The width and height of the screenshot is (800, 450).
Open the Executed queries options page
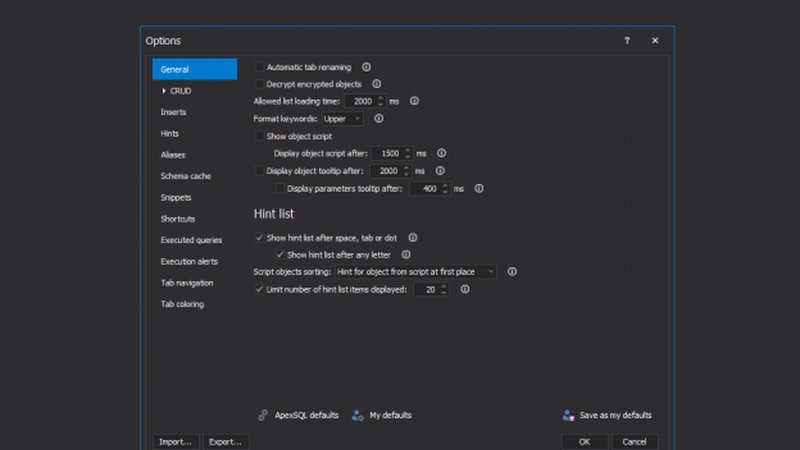(x=191, y=240)
